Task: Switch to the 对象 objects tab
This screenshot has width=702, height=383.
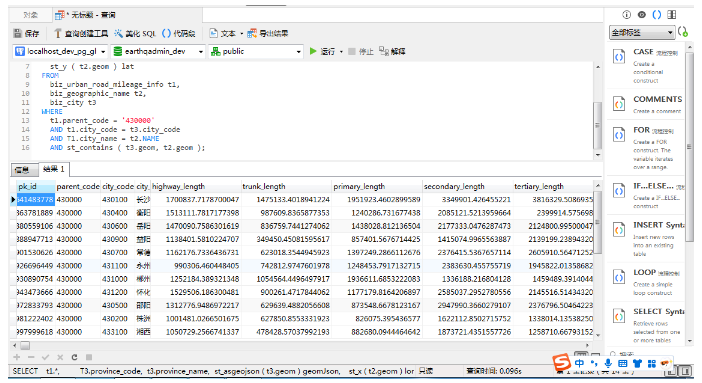Action: (x=30, y=15)
